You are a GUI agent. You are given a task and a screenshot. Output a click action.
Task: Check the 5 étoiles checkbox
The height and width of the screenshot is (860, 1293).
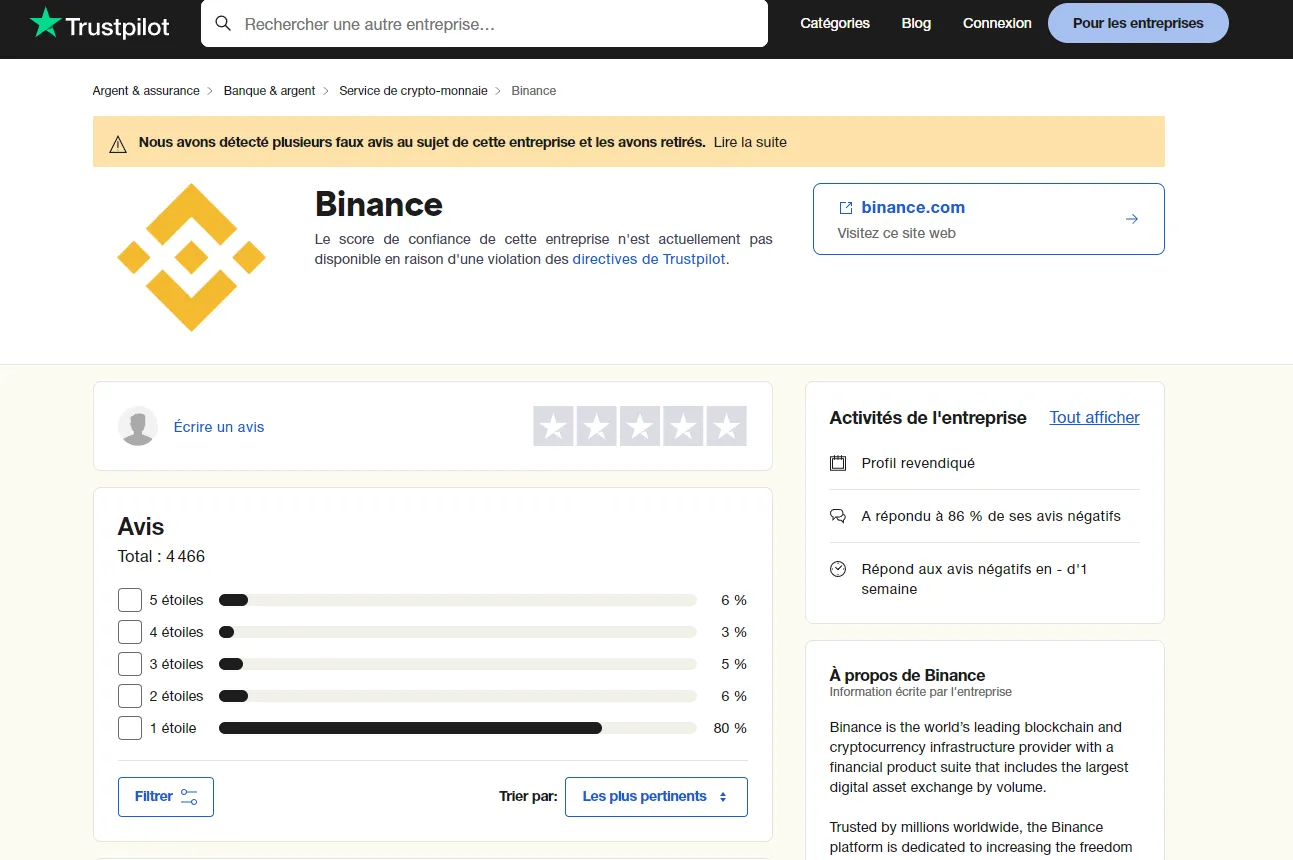pyautogui.click(x=130, y=600)
